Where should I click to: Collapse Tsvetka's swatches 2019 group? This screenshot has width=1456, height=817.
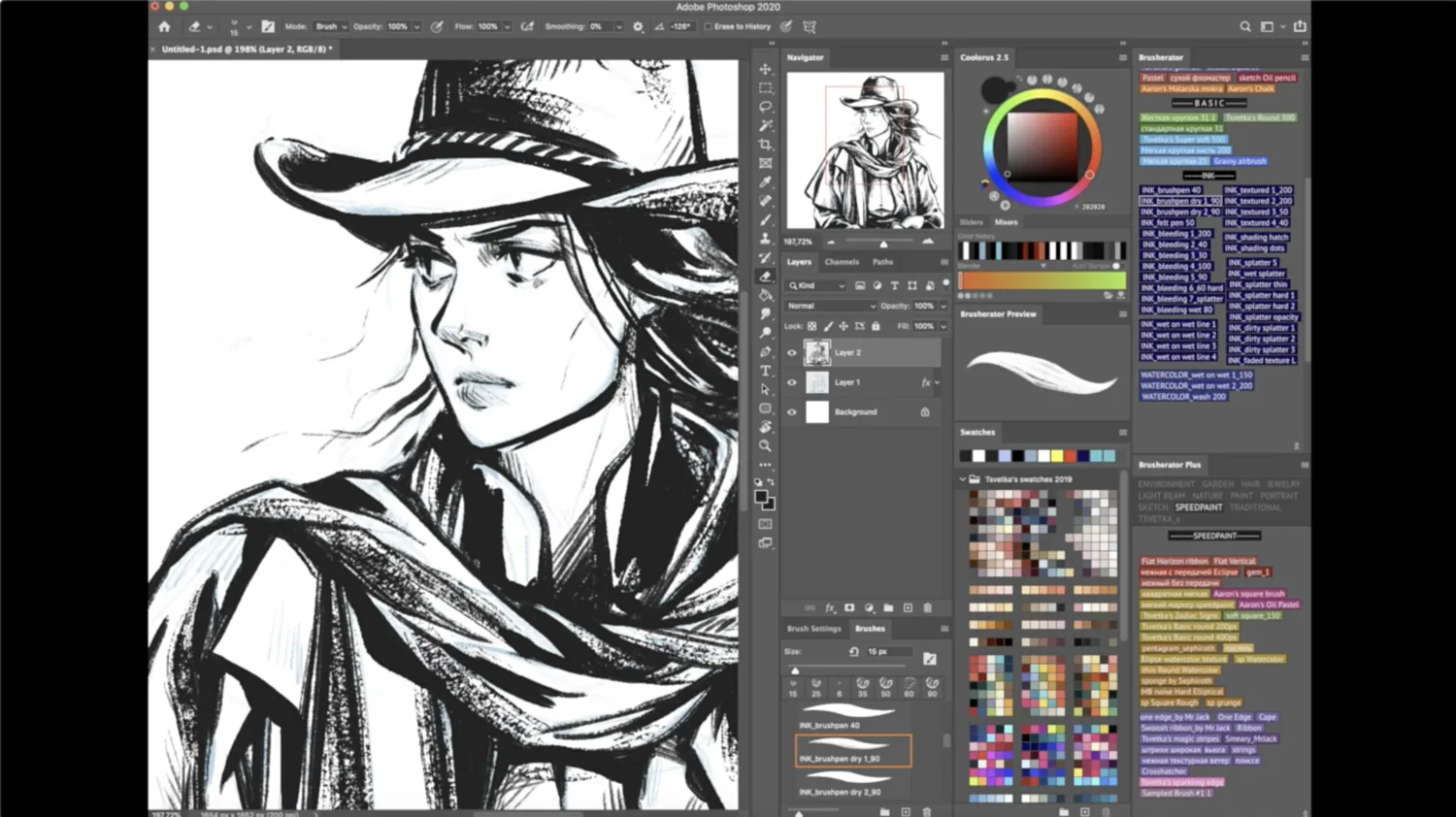(x=963, y=479)
